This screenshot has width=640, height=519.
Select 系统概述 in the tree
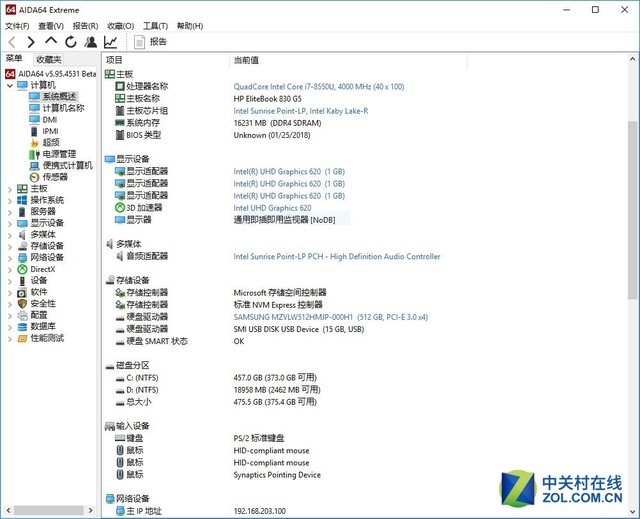point(59,96)
